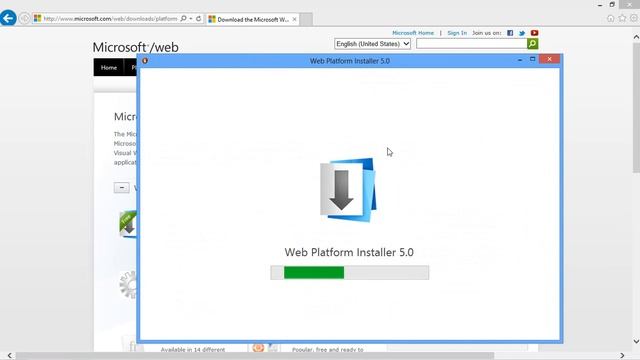The height and width of the screenshot is (360, 640).
Task: Click the search magnifier in address bar
Action: pos(183,18)
